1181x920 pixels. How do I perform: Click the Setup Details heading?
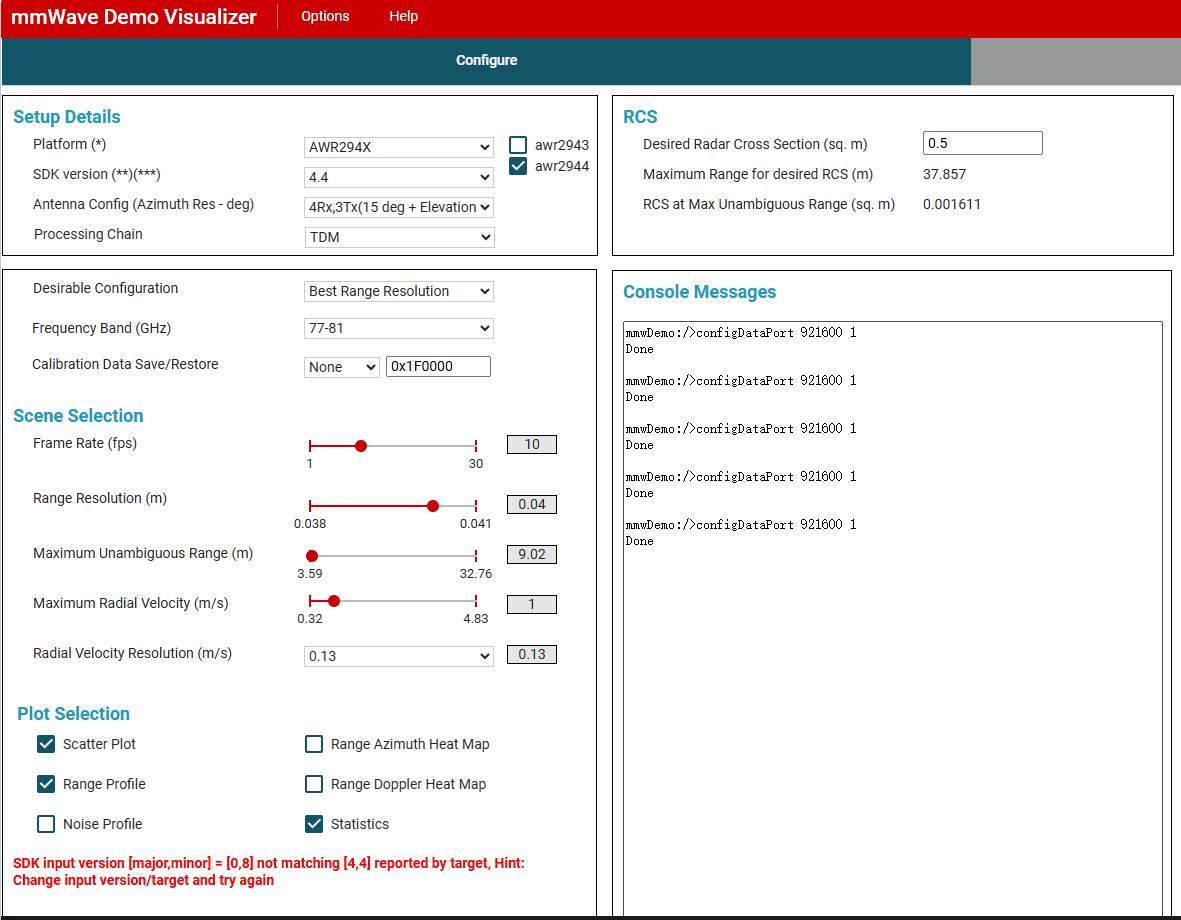pyautogui.click(x=67, y=117)
